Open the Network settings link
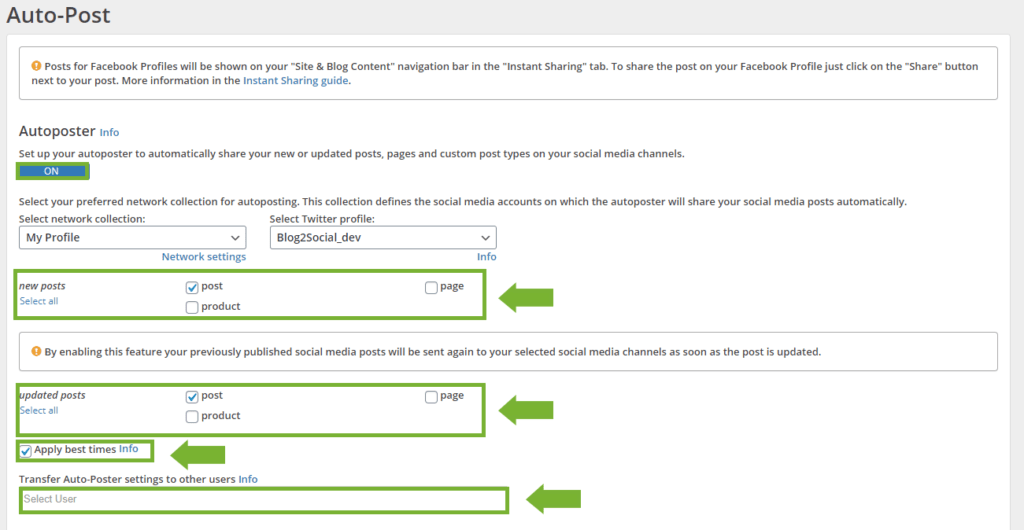The width and height of the screenshot is (1024, 530). pos(203,257)
